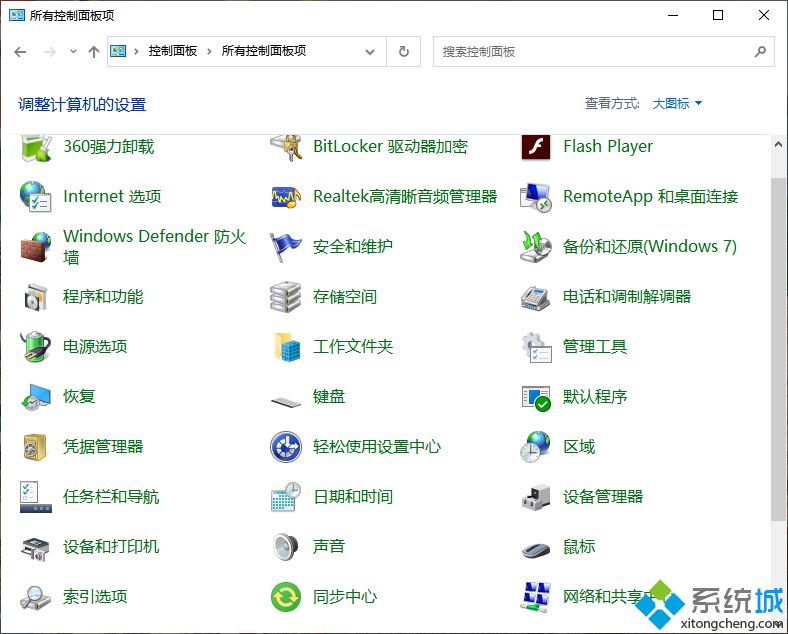Open the 鼠标 text link
The height and width of the screenshot is (634, 788).
point(579,546)
